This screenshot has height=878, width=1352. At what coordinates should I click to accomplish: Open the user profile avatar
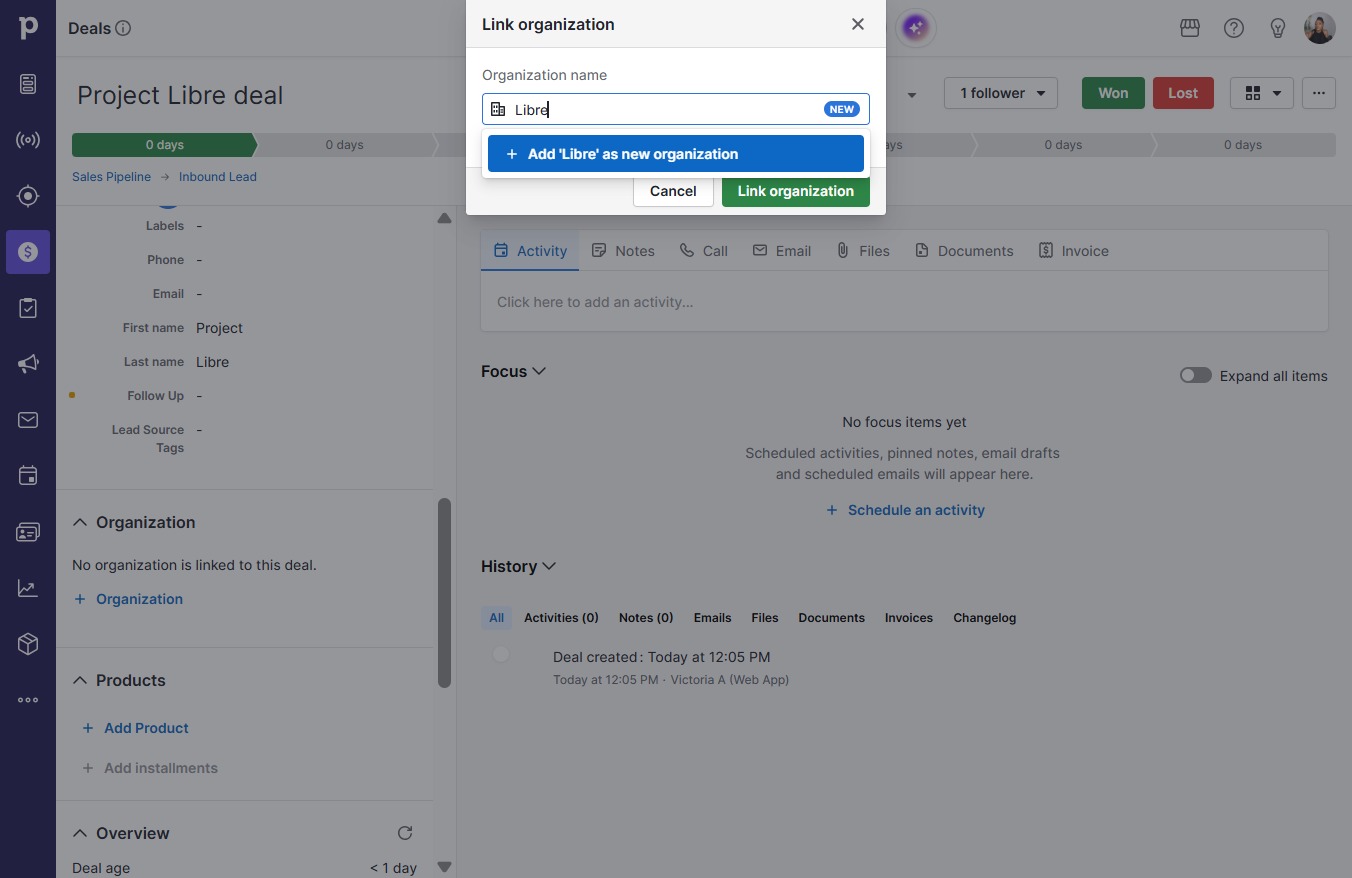click(x=1320, y=28)
